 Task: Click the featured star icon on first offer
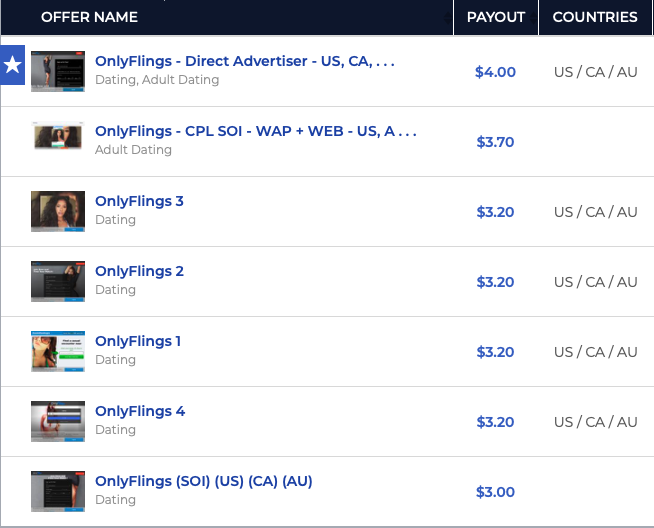pos(13,65)
